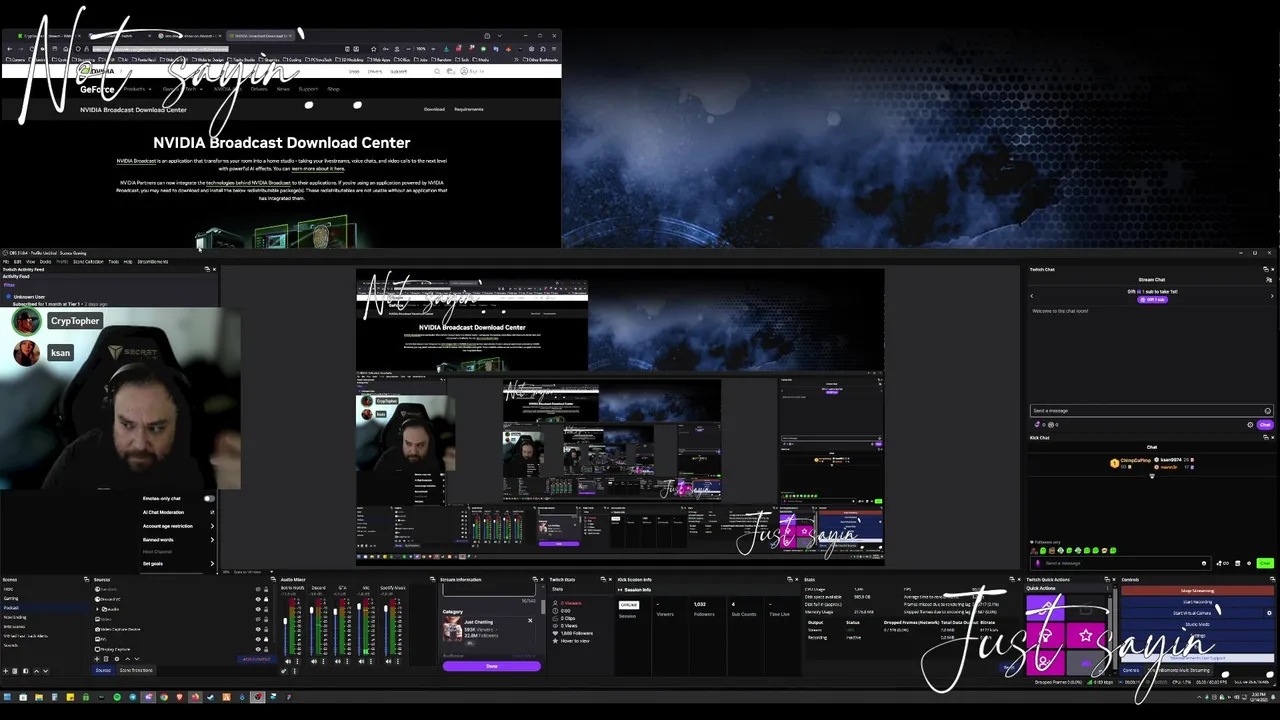Click purple Done button in Stream Information
This screenshot has width=1280, height=720.
[491, 666]
